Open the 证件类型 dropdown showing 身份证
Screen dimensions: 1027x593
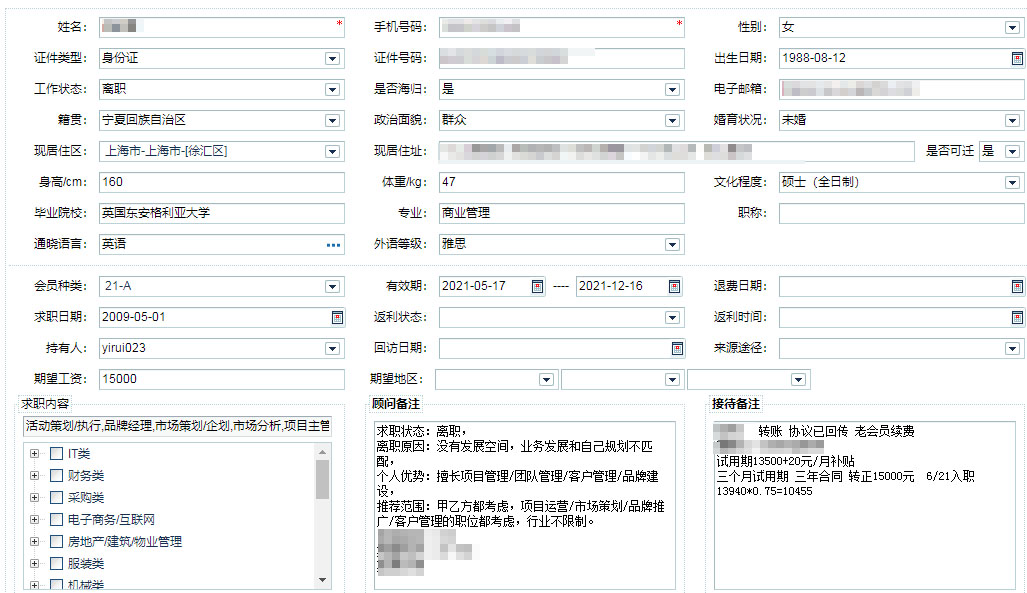coord(332,58)
